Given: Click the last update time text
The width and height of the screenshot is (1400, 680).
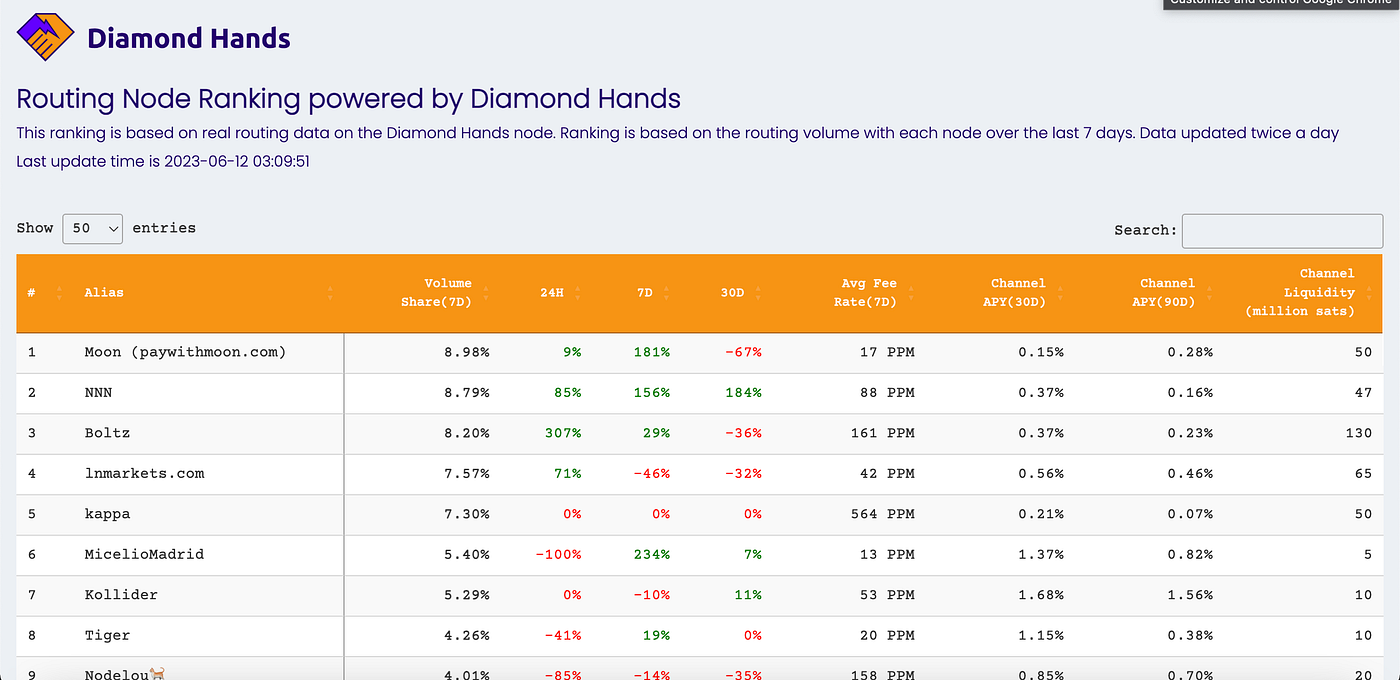Looking at the screenshot, I should click(163, 161).
